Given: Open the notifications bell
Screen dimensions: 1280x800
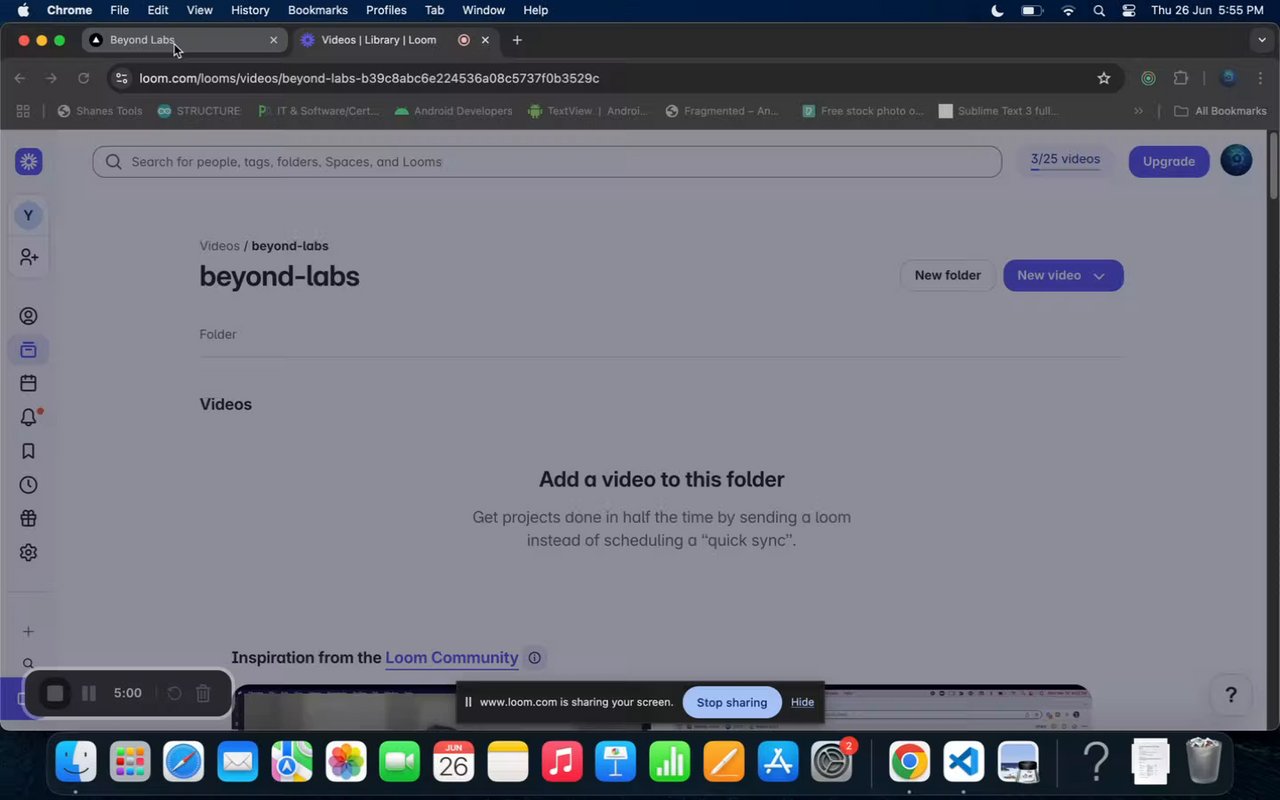Looking at the screenshot, I should 29,417.
